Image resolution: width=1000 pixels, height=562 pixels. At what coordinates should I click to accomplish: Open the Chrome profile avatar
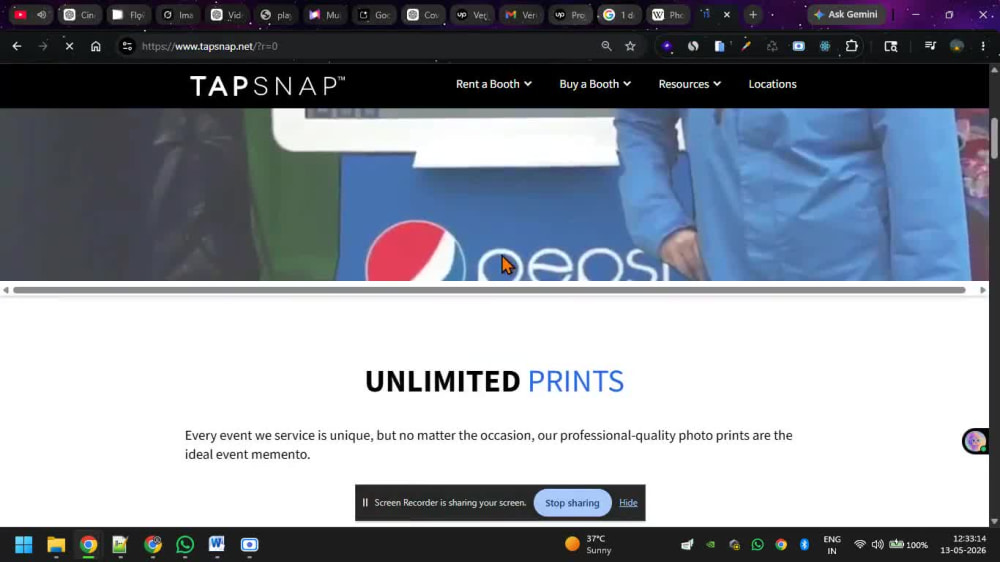tap(957, 46)
